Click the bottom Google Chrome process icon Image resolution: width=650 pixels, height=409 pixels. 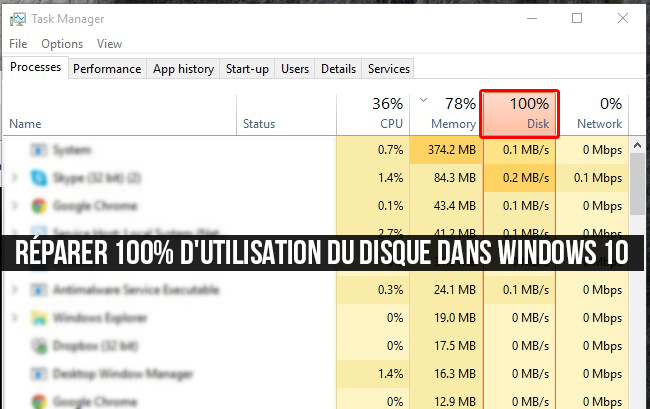pyautogui.click(x=39, y=401)
